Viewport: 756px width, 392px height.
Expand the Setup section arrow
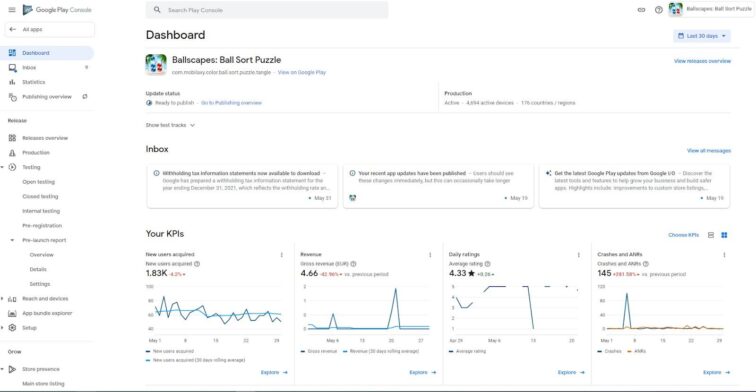click(2, 328)
